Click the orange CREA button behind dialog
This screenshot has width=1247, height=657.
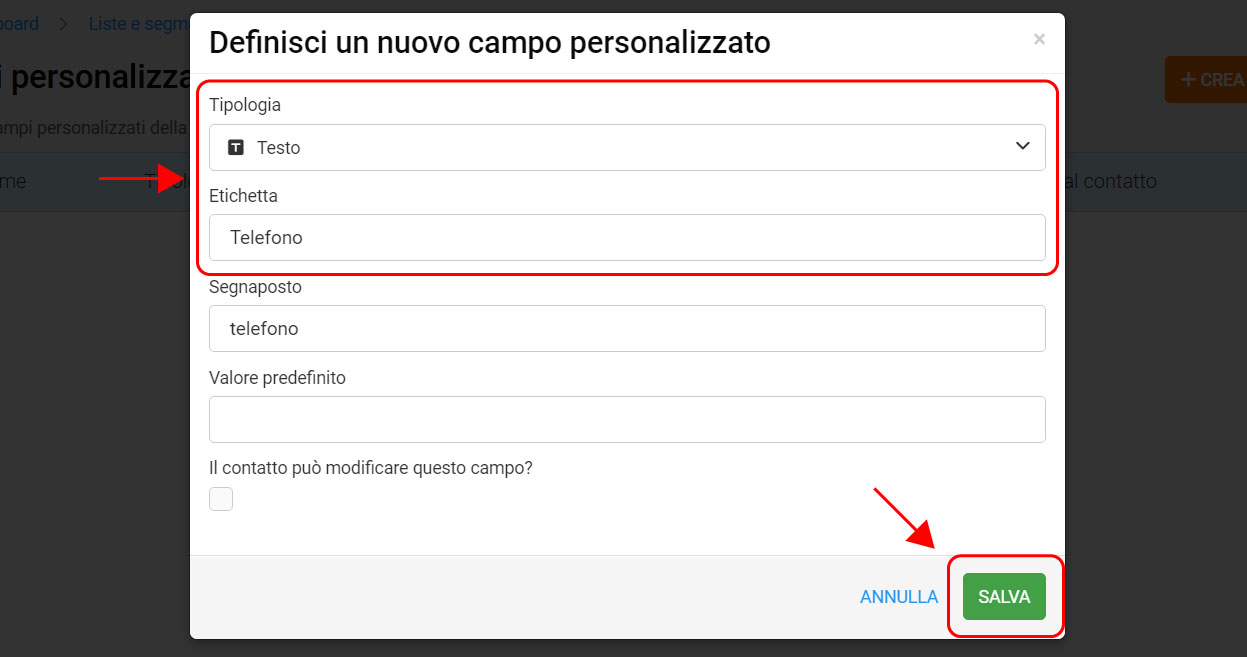point(1206,80)
